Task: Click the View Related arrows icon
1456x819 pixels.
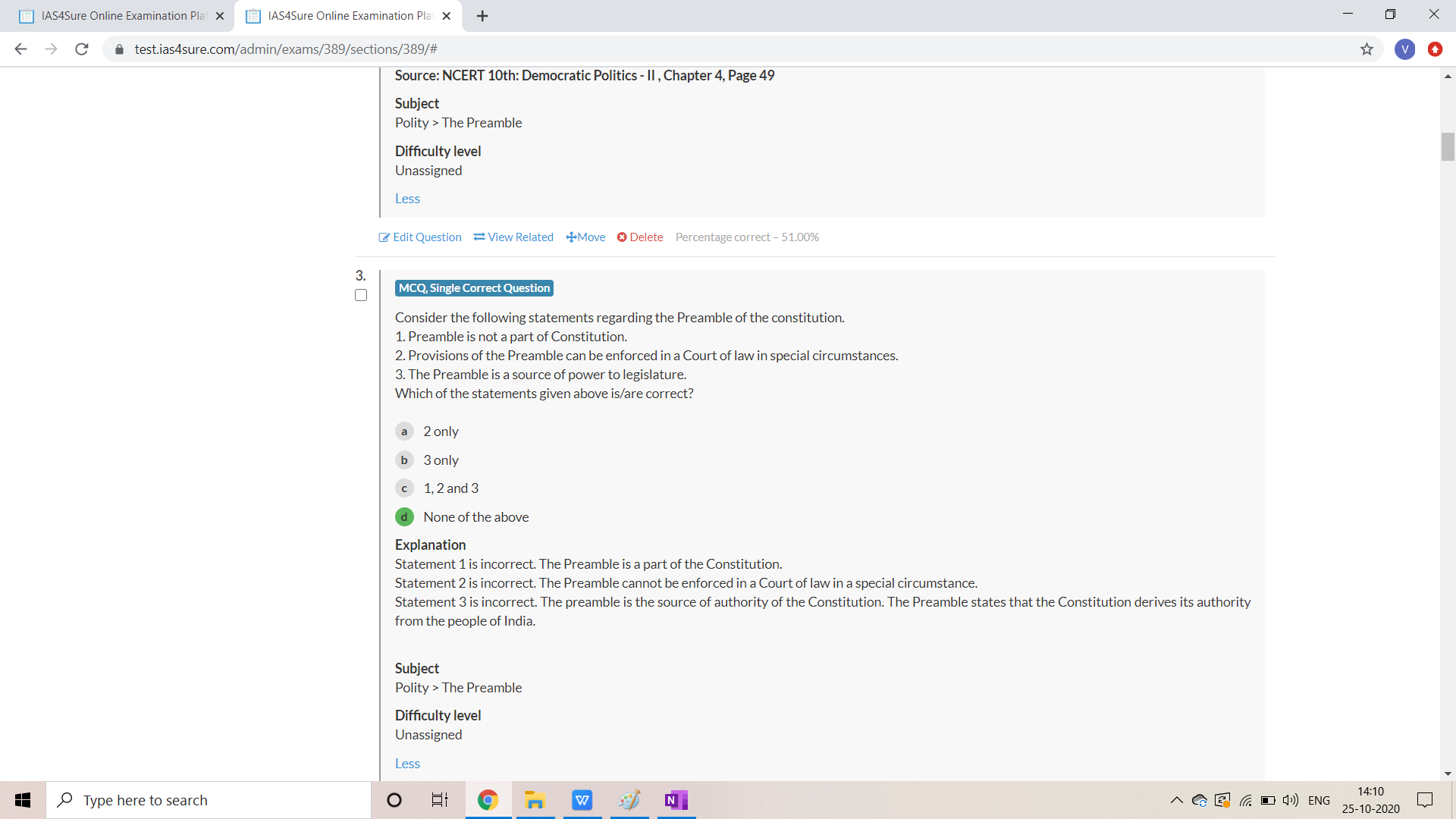Action: click(x=479, y=237)
